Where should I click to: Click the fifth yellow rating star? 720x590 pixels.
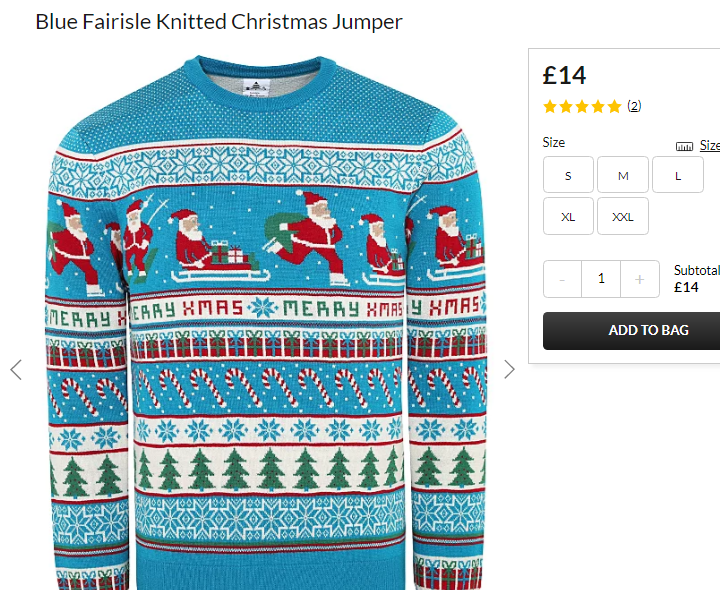click(614, 107)
